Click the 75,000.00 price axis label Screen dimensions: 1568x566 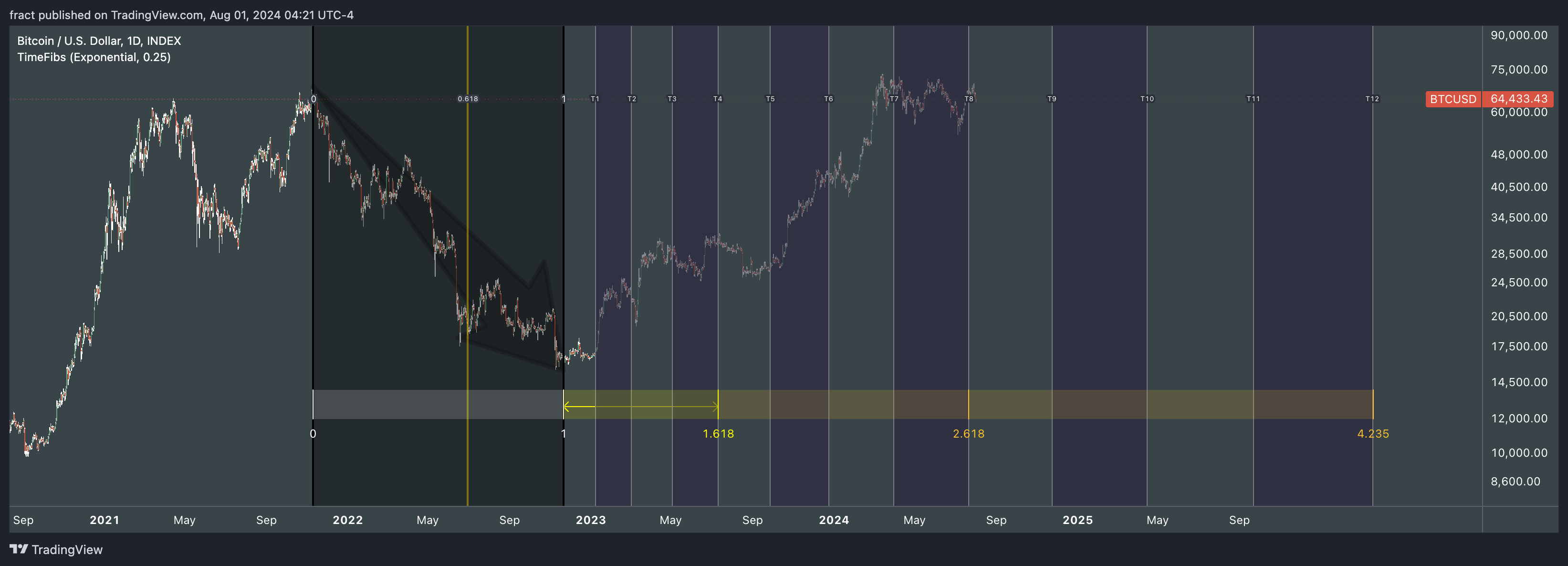click(x=1519, y=69)
